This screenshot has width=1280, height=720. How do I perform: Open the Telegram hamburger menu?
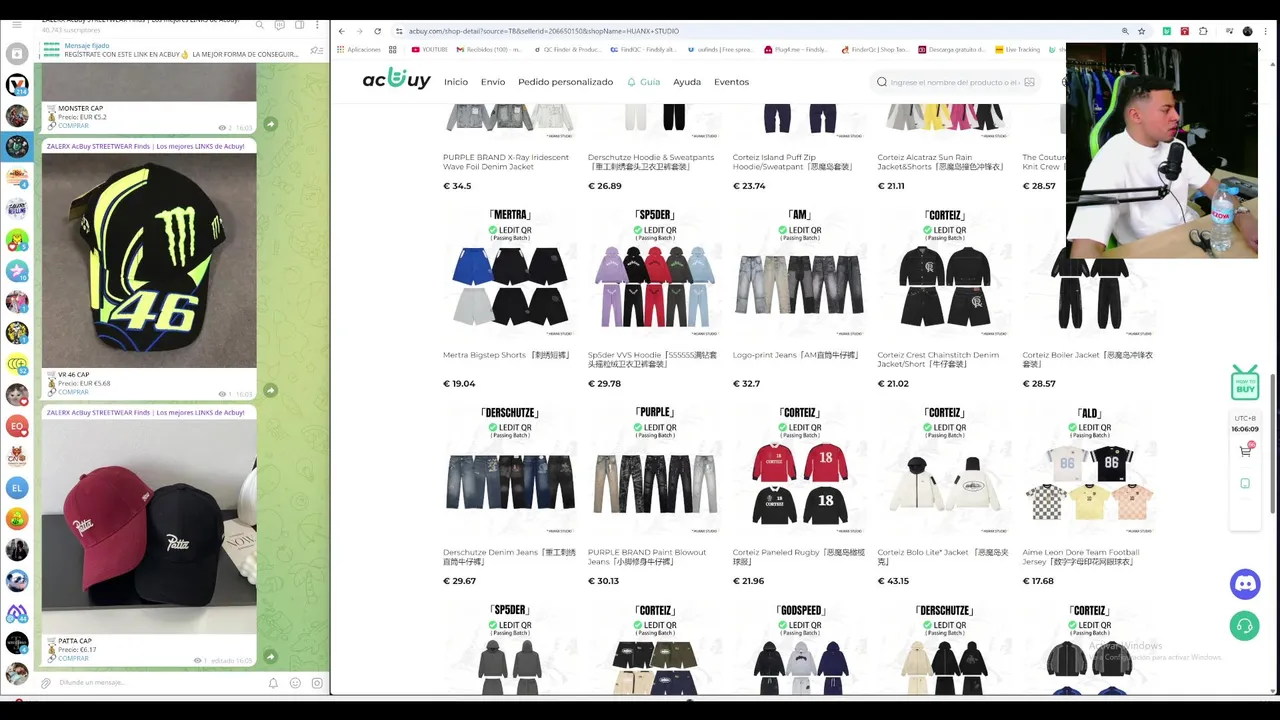point(17,27)
